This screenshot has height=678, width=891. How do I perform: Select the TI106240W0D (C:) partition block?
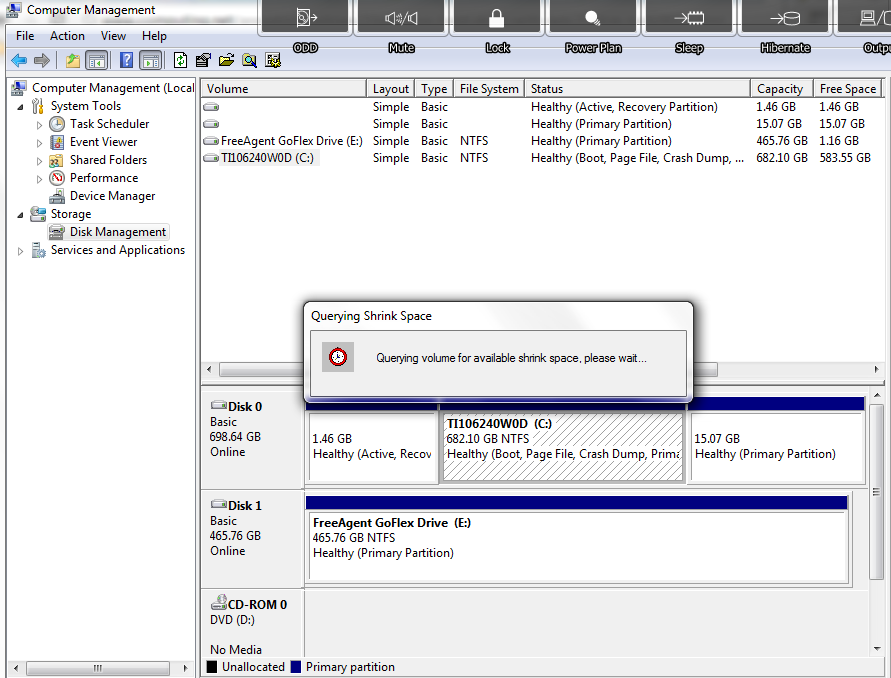(x=563, y=447)
